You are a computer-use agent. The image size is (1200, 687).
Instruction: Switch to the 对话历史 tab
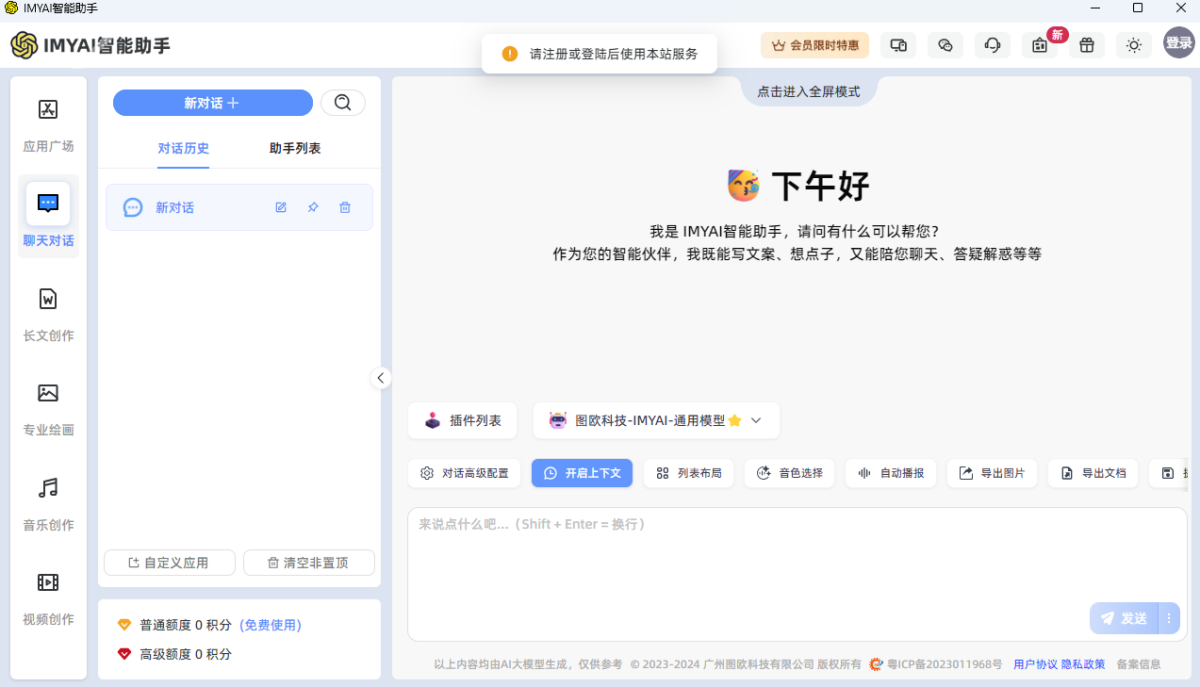click(184, 148)
